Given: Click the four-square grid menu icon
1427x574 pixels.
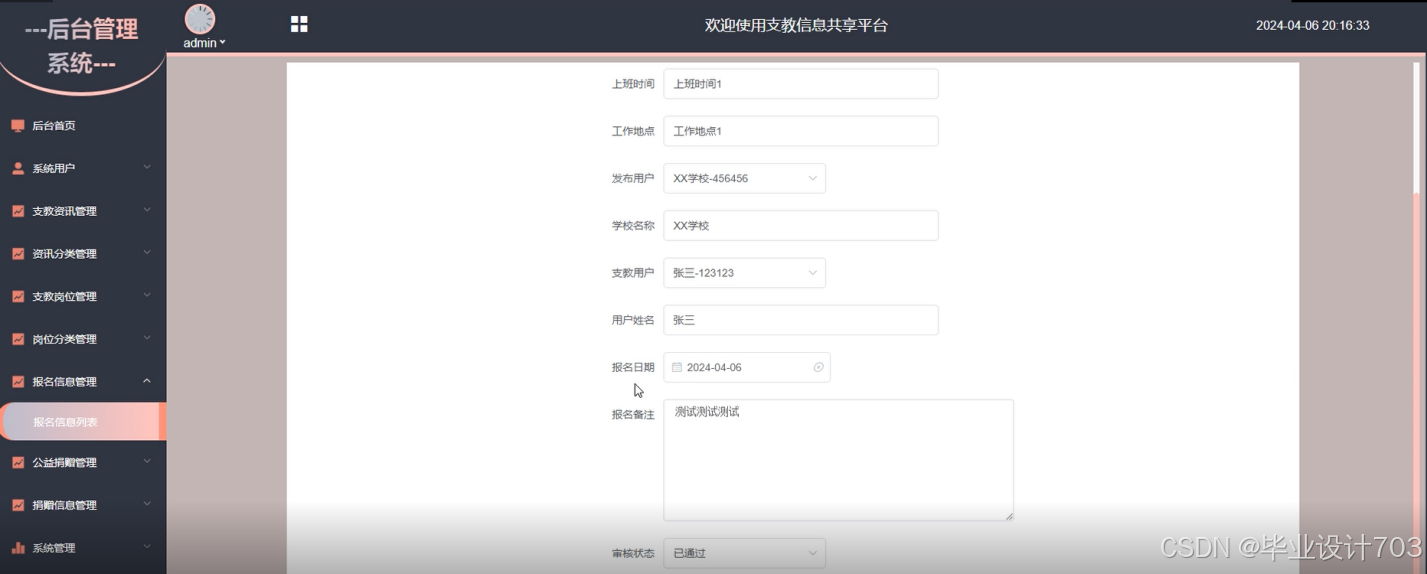Looking at the screenshot, I should 299,24.
